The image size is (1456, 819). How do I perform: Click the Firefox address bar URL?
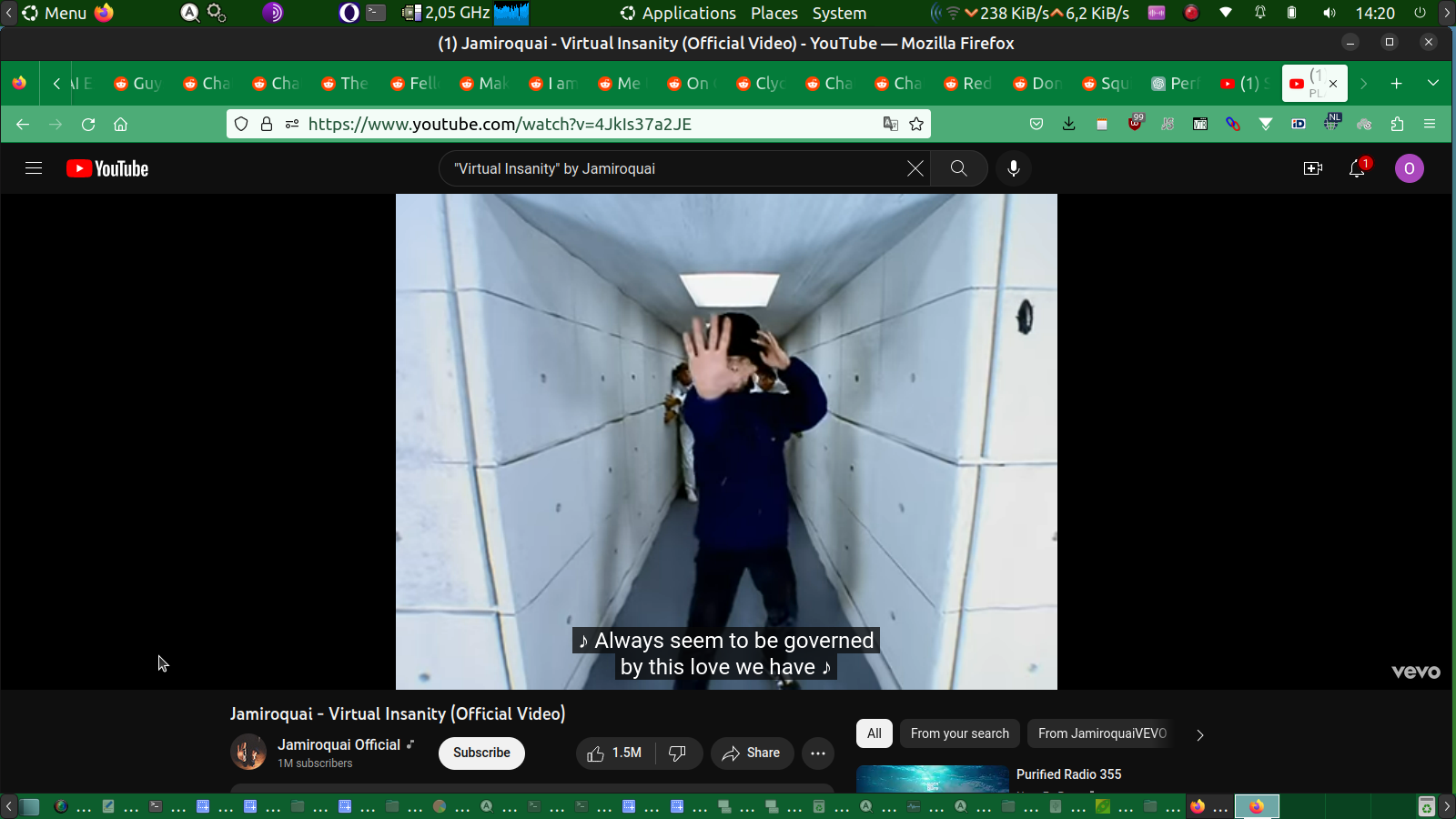(500, 124)
